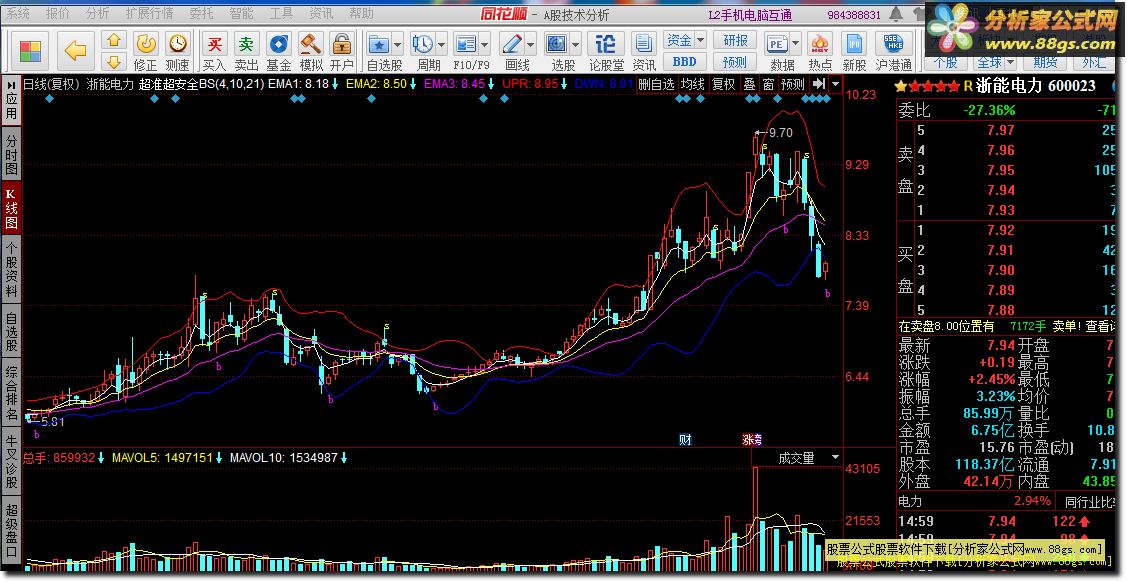
Task: Click the 删自选 remove from watchlist button
Action: point(657,84)
